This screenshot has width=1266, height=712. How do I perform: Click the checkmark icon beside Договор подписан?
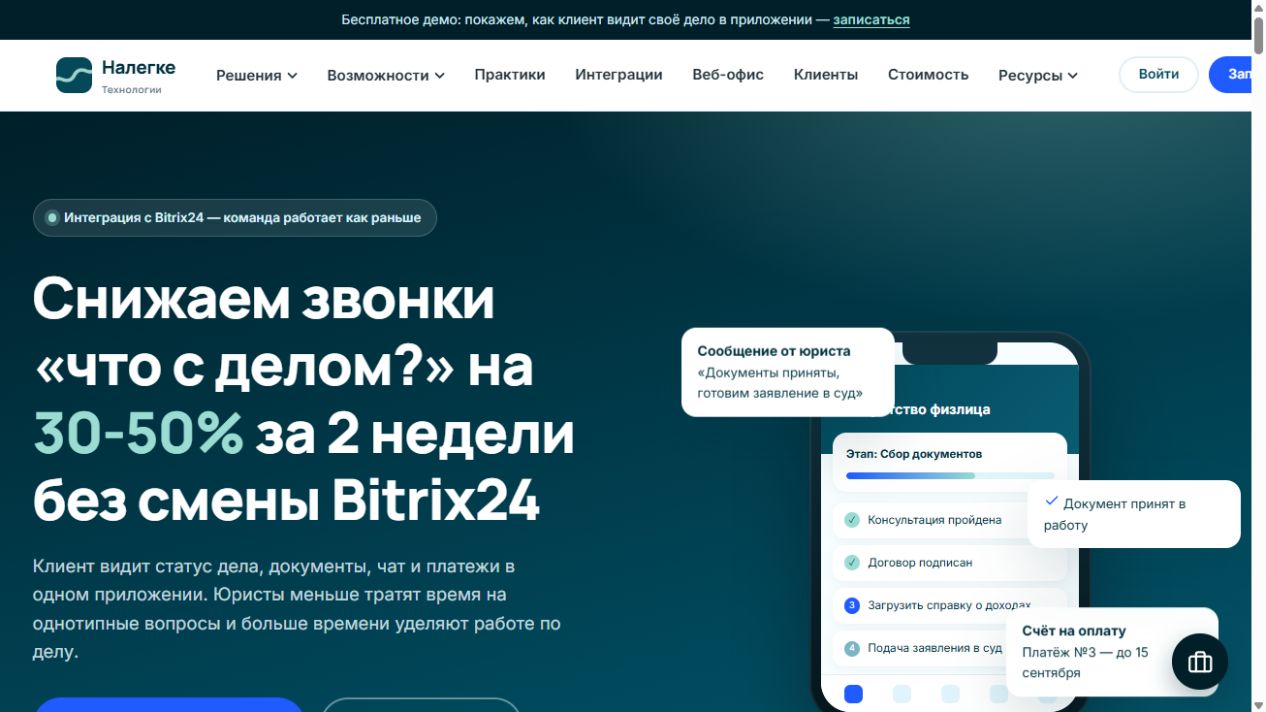(852, 563)
